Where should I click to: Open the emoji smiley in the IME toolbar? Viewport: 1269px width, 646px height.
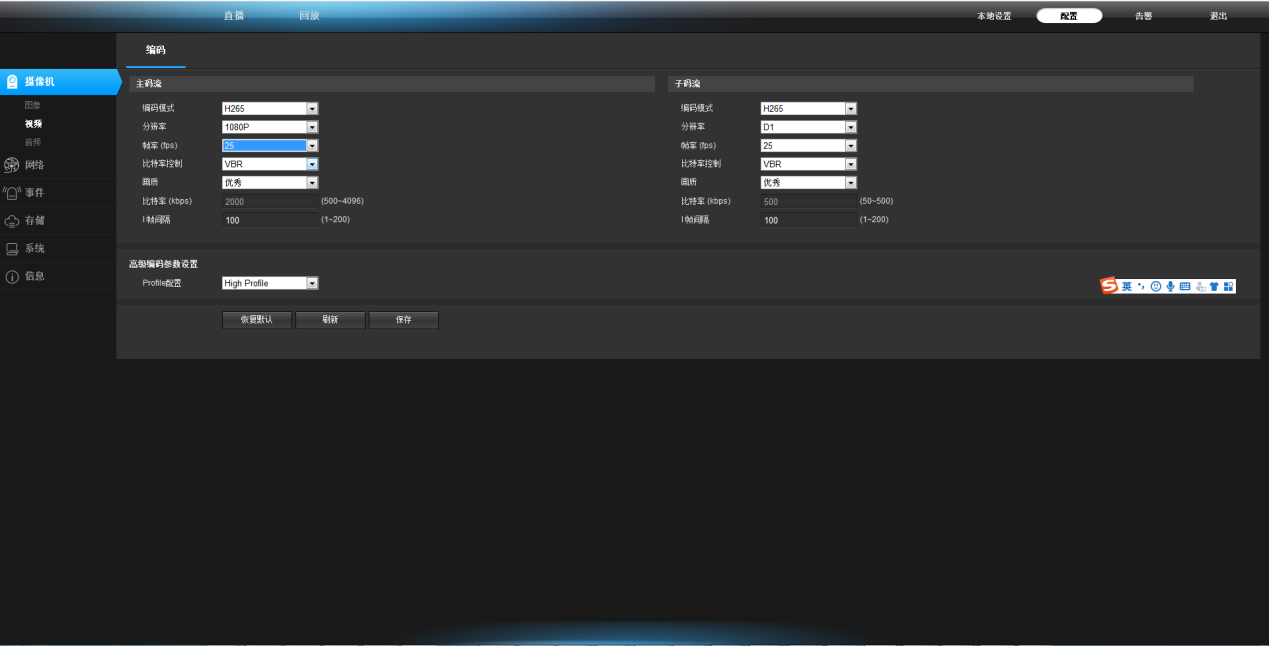click(1155, 287)
